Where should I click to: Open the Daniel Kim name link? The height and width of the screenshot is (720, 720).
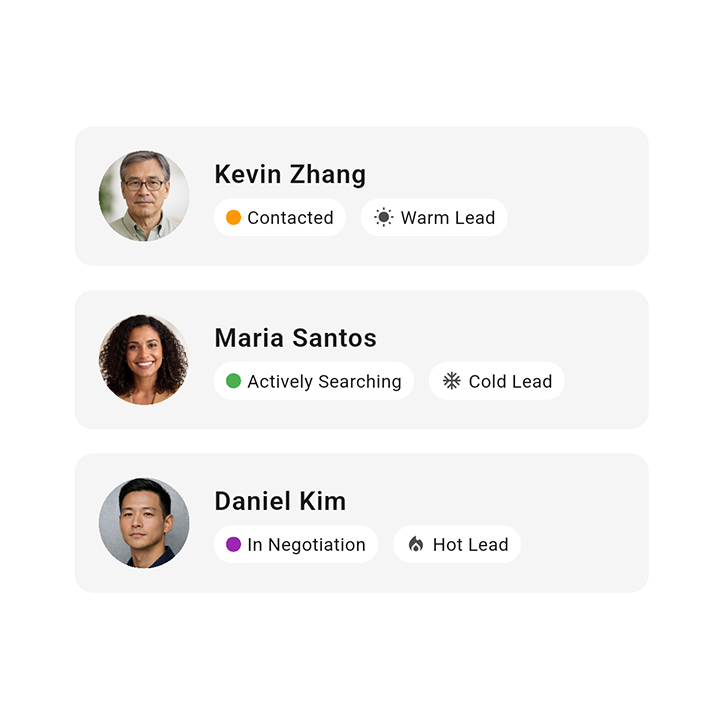tap(280, 501)
